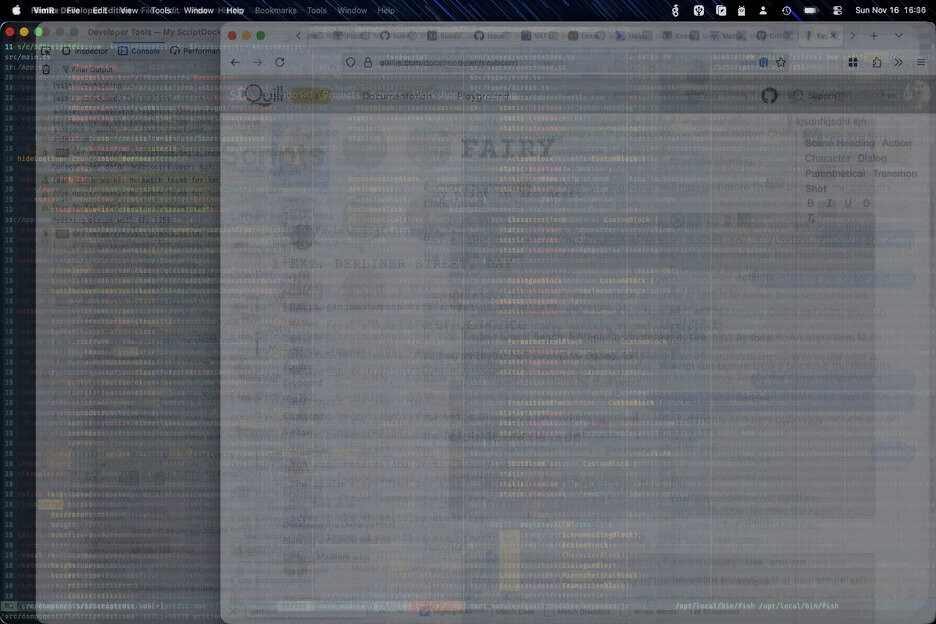Expand the list all tabs chevron
This screenshot has height=624, width=936.
[898, 35]
